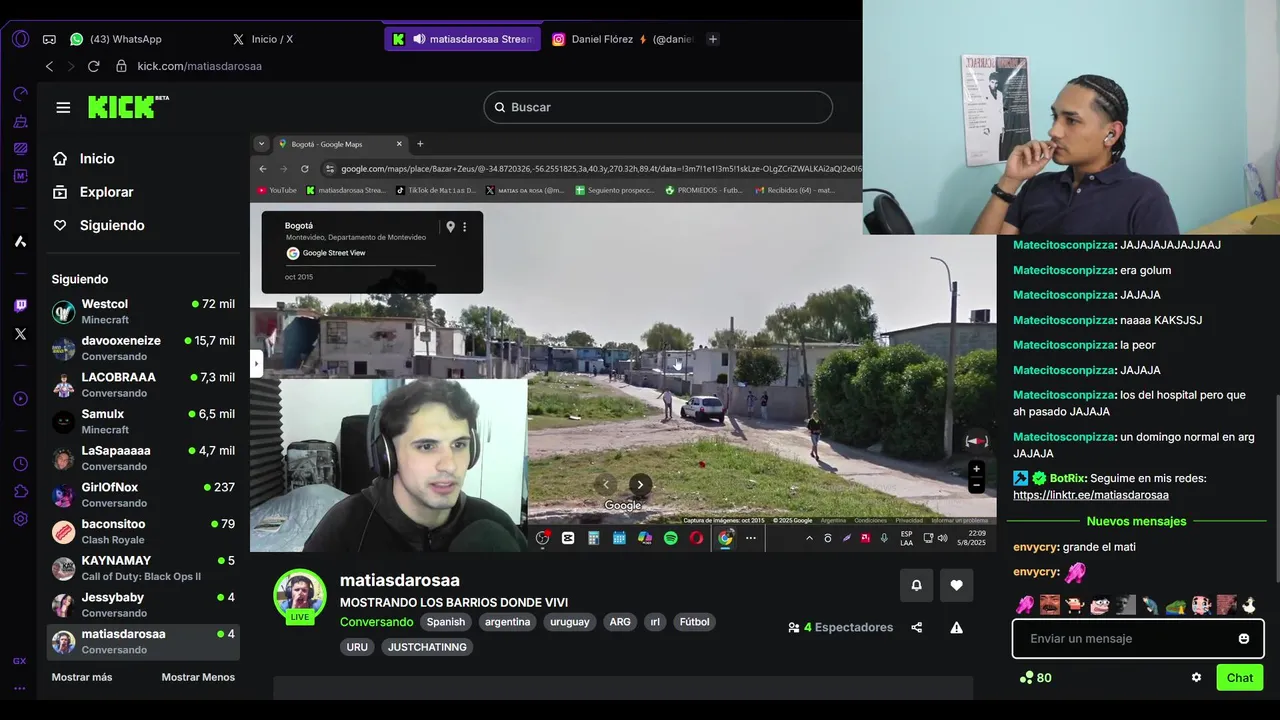Insert the goose emote from quick bar
Screen dimensions: 1280x720
click(1249, 604)
